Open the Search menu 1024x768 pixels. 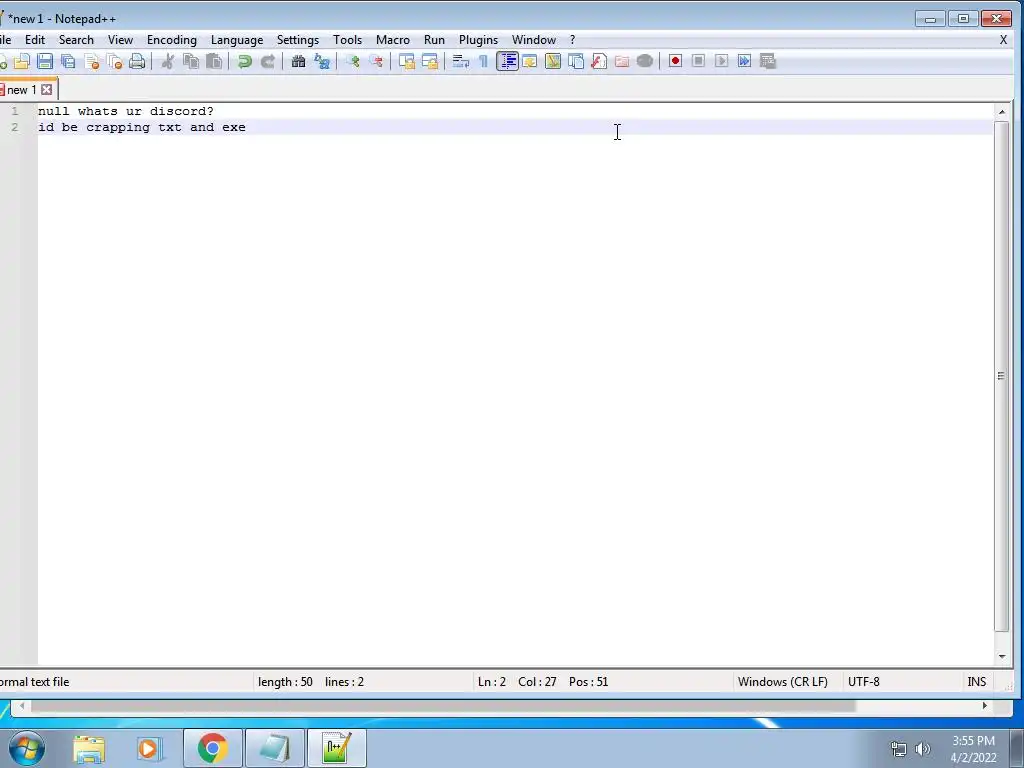pos(76,40)
